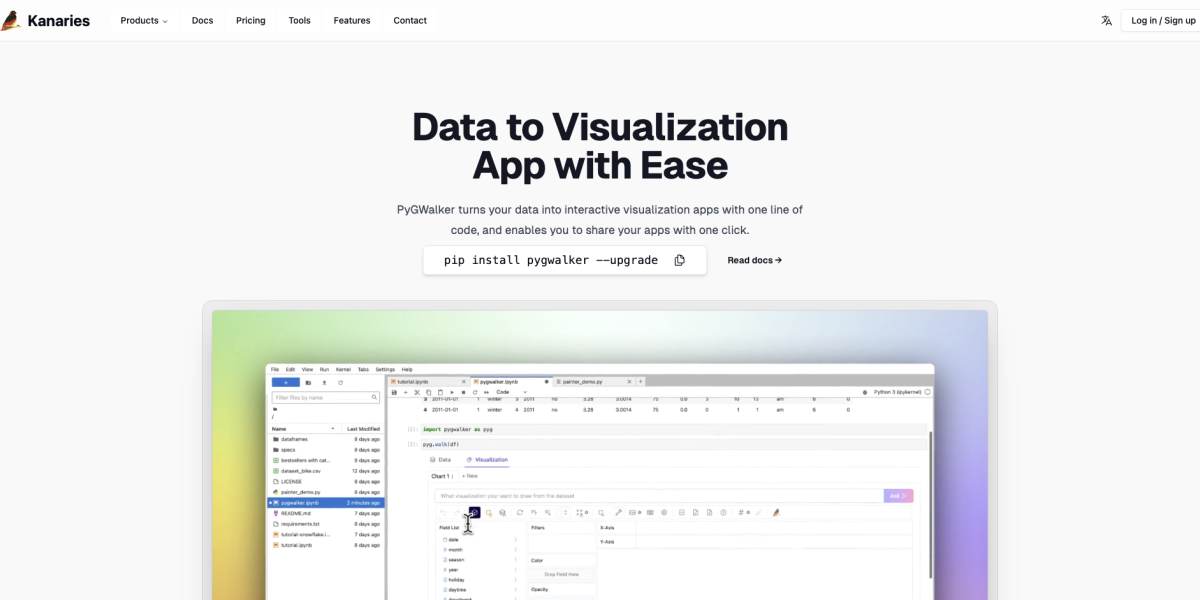This screenshot has width=1200, height=600.
Task: Follow the Read docs link
Action: 754,260
